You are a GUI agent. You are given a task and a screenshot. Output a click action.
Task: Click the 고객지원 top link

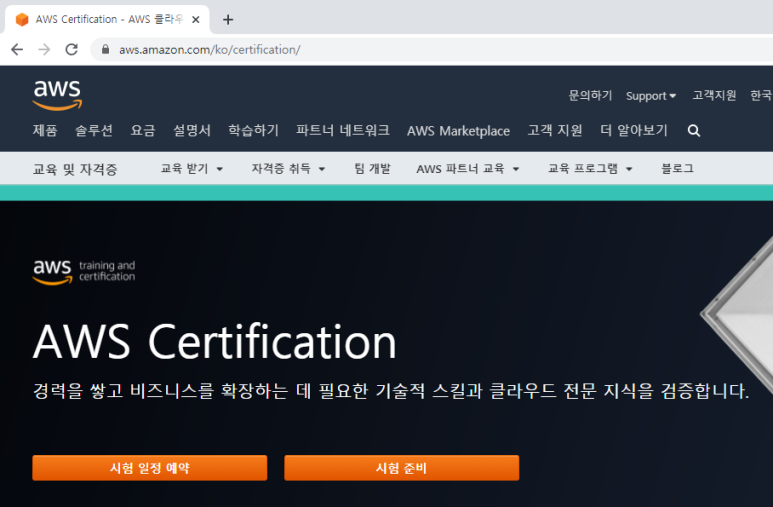(714, 95)
